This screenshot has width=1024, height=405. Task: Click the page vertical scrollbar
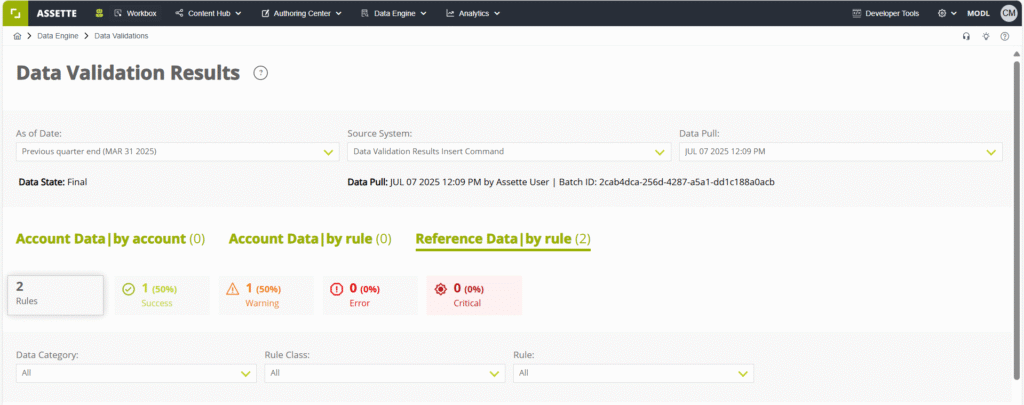coord(1016,220)
